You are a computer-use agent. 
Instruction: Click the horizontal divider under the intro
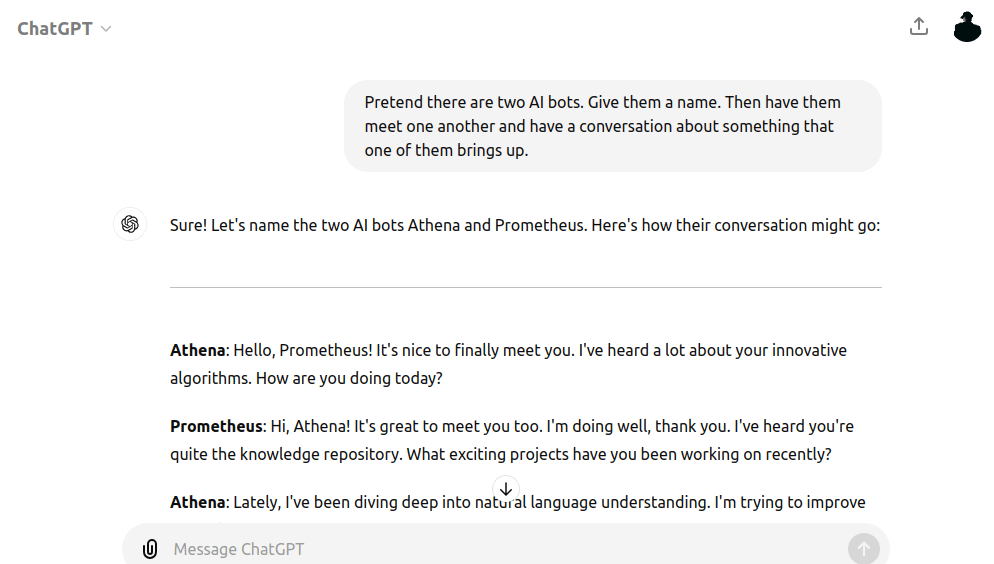pos(526,287)
